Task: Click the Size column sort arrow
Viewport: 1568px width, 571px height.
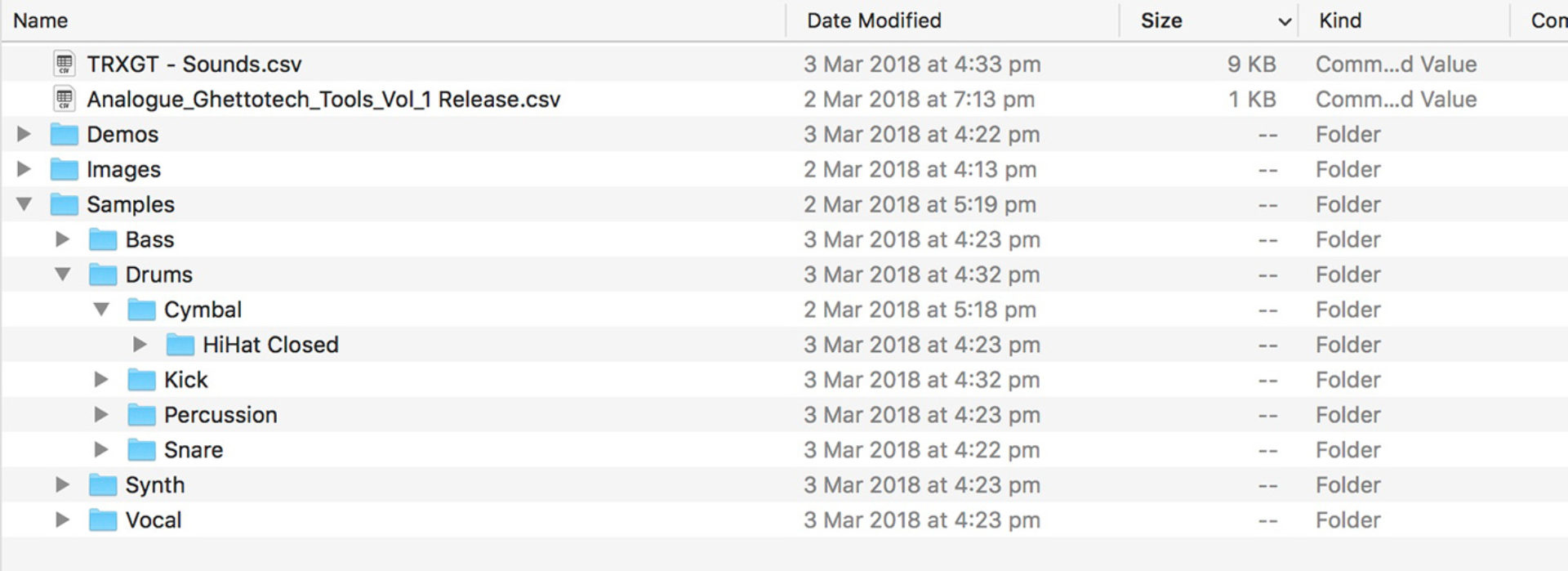Action: coord(1284,21)
